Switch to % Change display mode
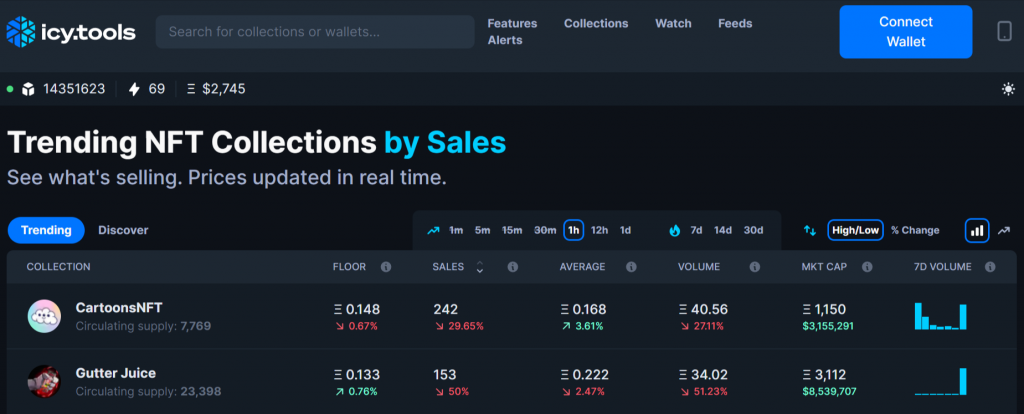 [915, 231]
